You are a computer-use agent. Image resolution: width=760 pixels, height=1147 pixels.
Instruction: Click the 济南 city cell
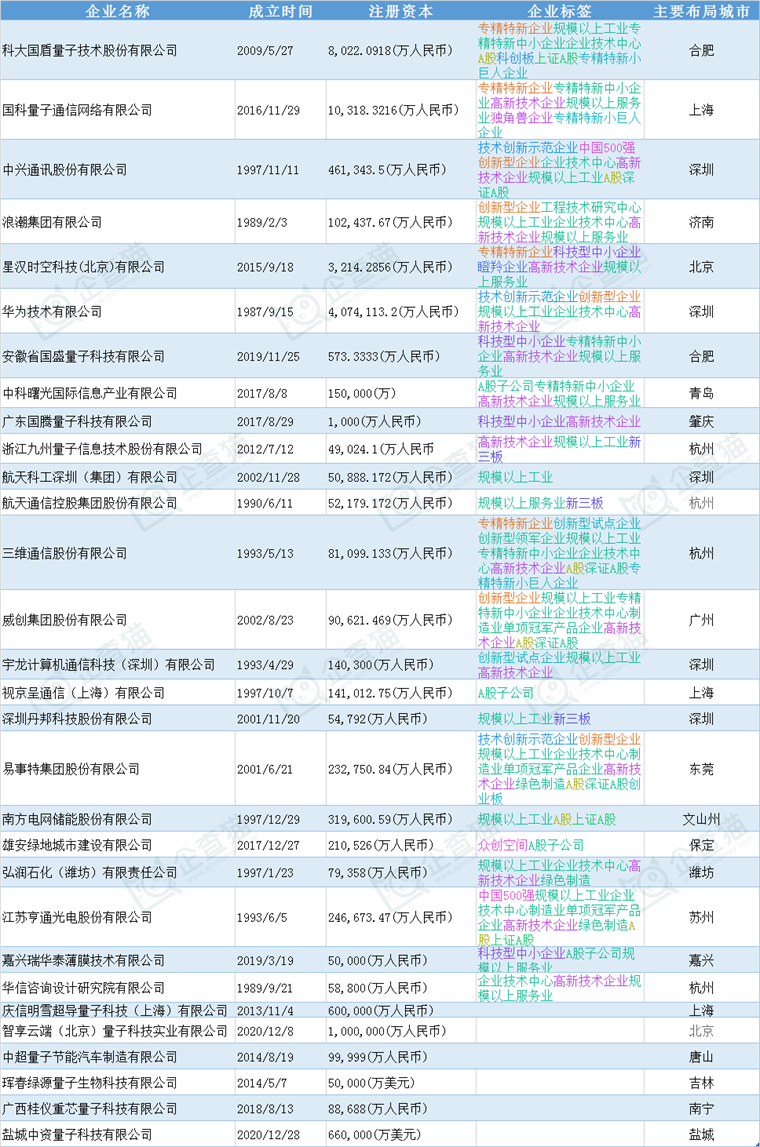[701, 222]
